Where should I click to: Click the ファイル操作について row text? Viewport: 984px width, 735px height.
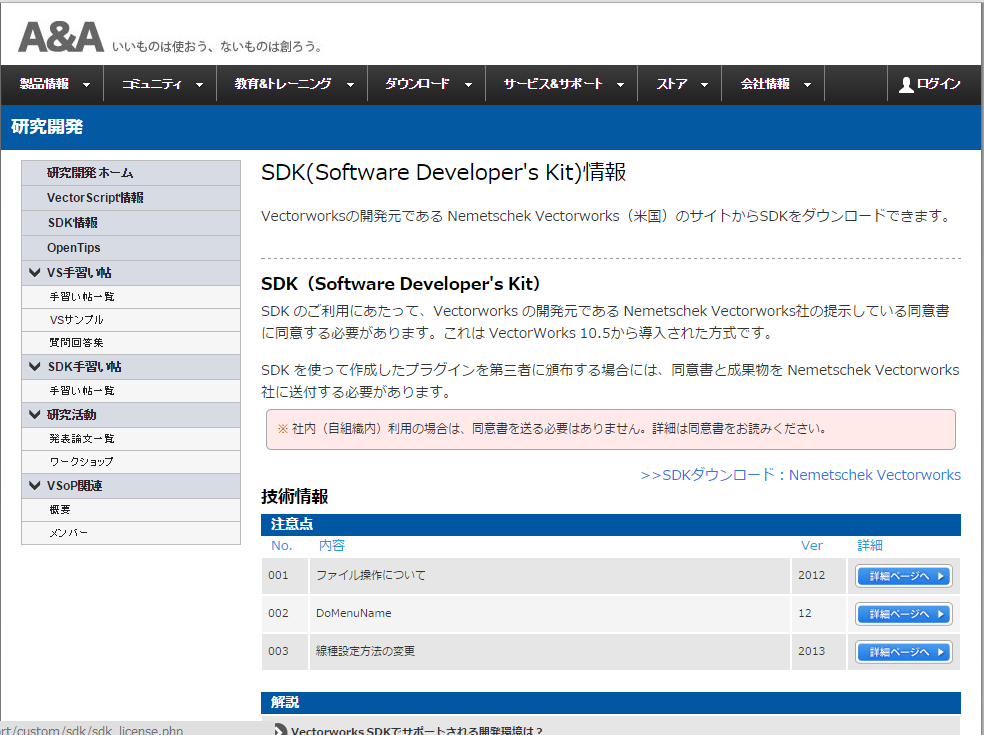(x=370, y=575)
